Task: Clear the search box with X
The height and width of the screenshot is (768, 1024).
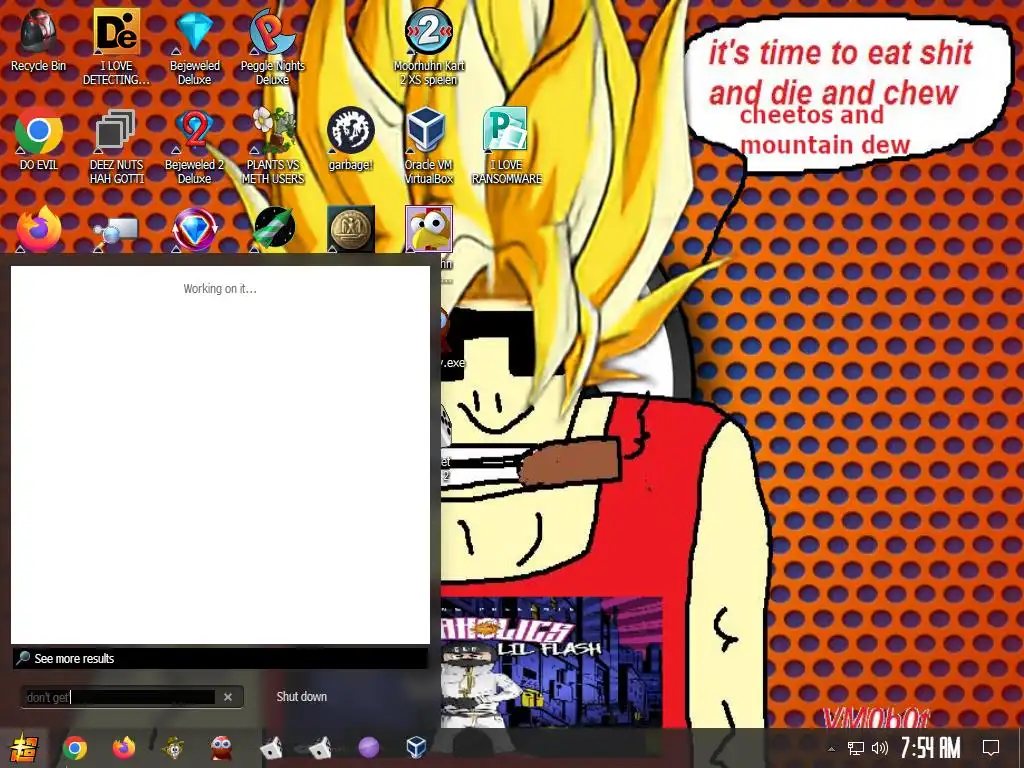Action: pos(228,697)
